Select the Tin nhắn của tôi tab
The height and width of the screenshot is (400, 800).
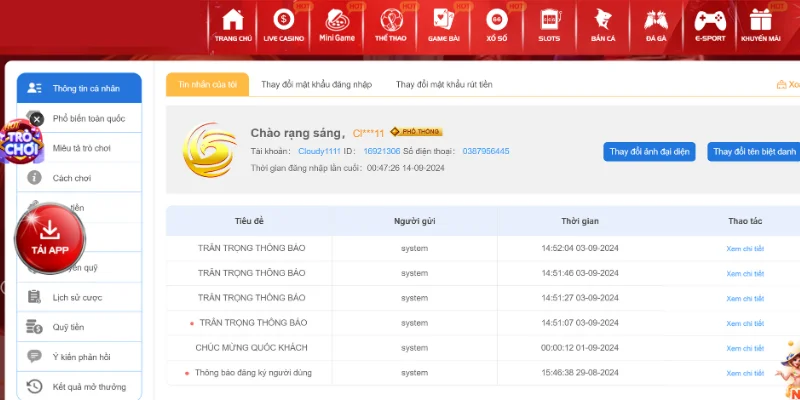tap(208, 85)
